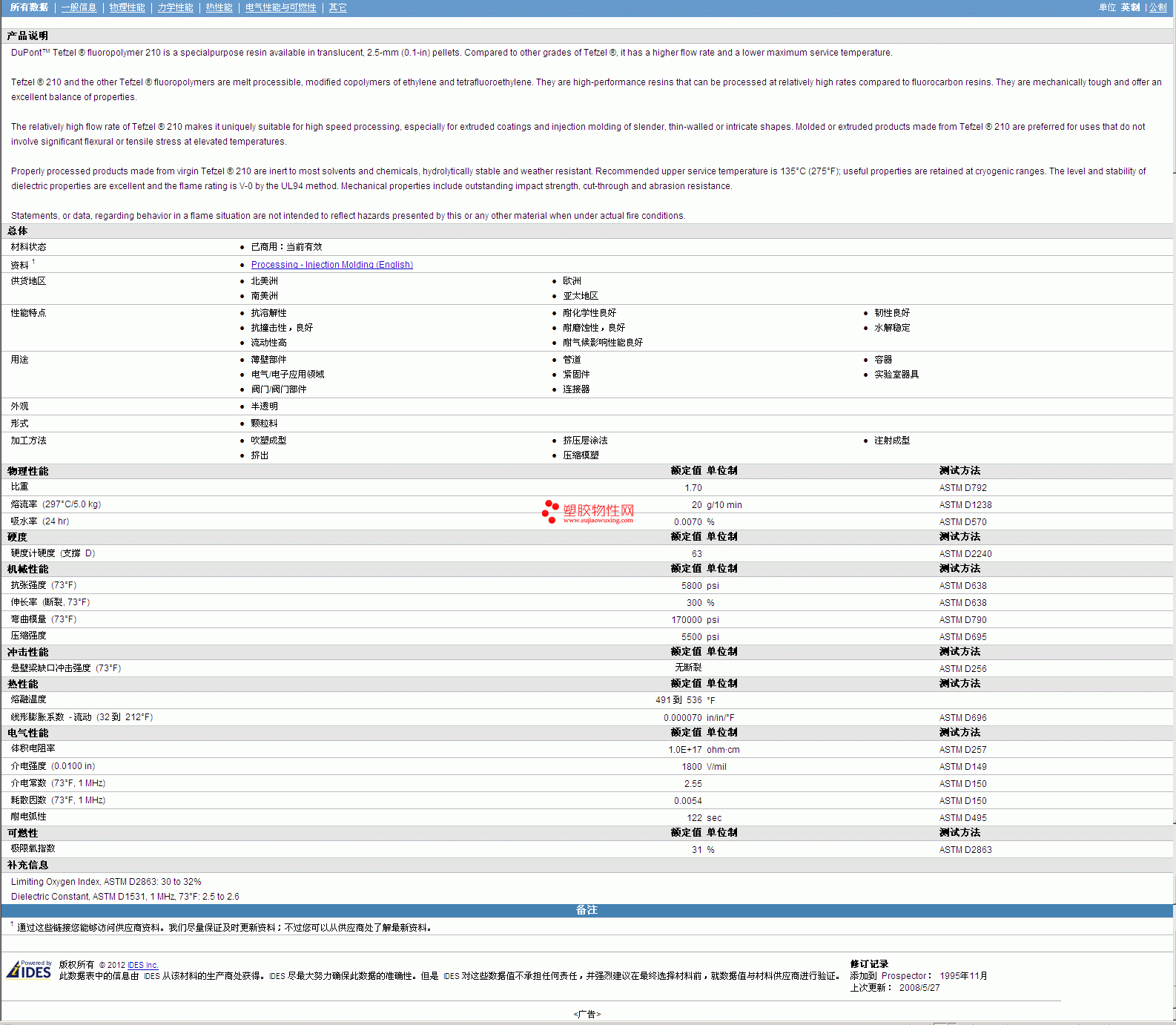Click ASTM D257 test method

[x=962, y=750]
